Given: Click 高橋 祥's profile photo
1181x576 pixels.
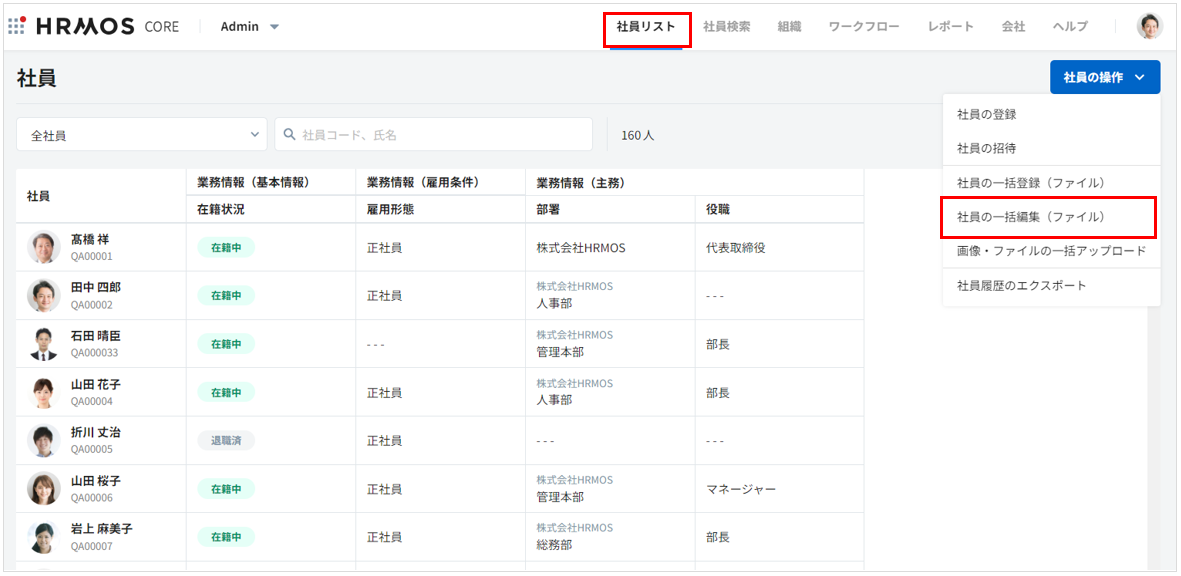Looking at the screenshot, I should coord(44,247).
